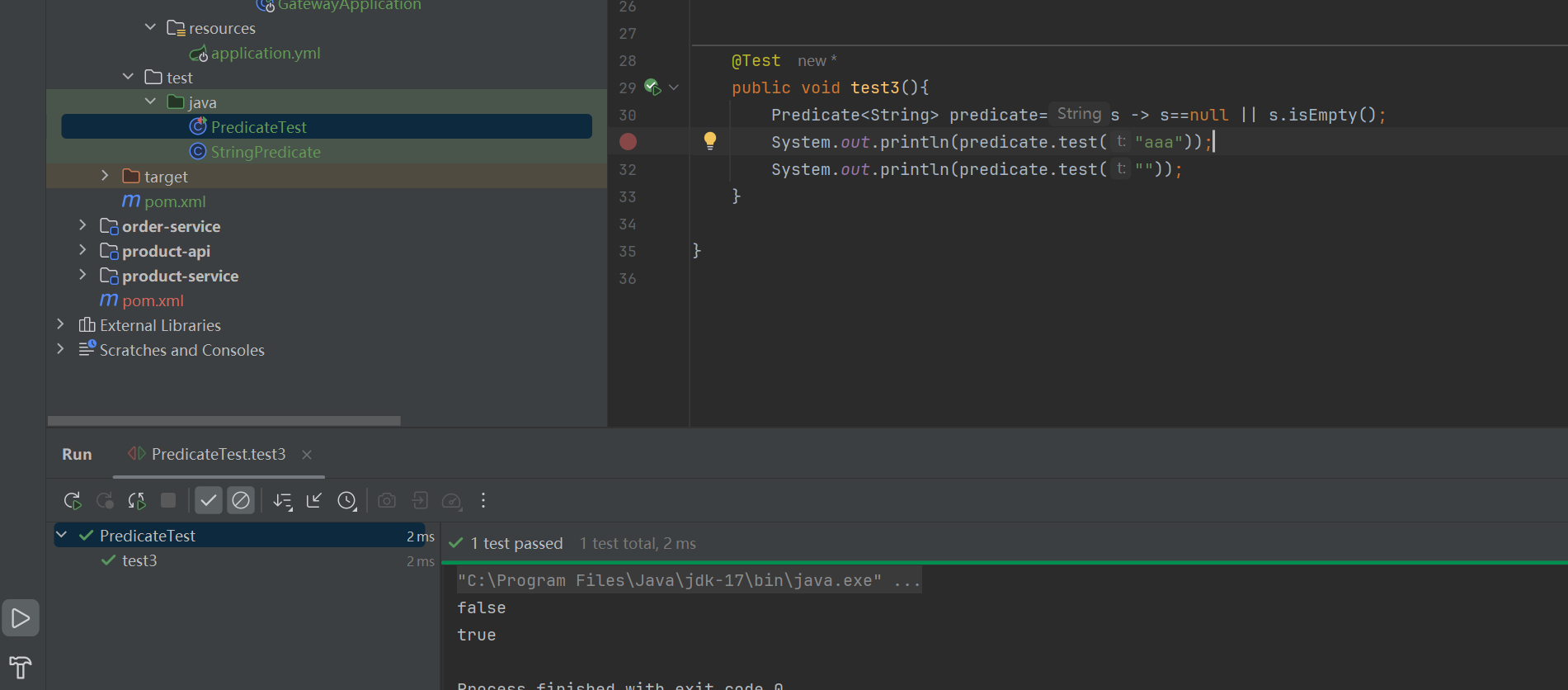Screen dimensions: 1568x690
Task: Click the profiler gauge icon
Action: tap(451, 500)
